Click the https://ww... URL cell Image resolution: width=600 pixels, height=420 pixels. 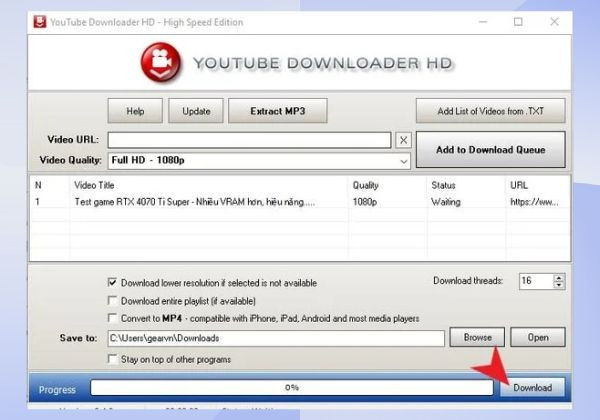tap(534, 202)
